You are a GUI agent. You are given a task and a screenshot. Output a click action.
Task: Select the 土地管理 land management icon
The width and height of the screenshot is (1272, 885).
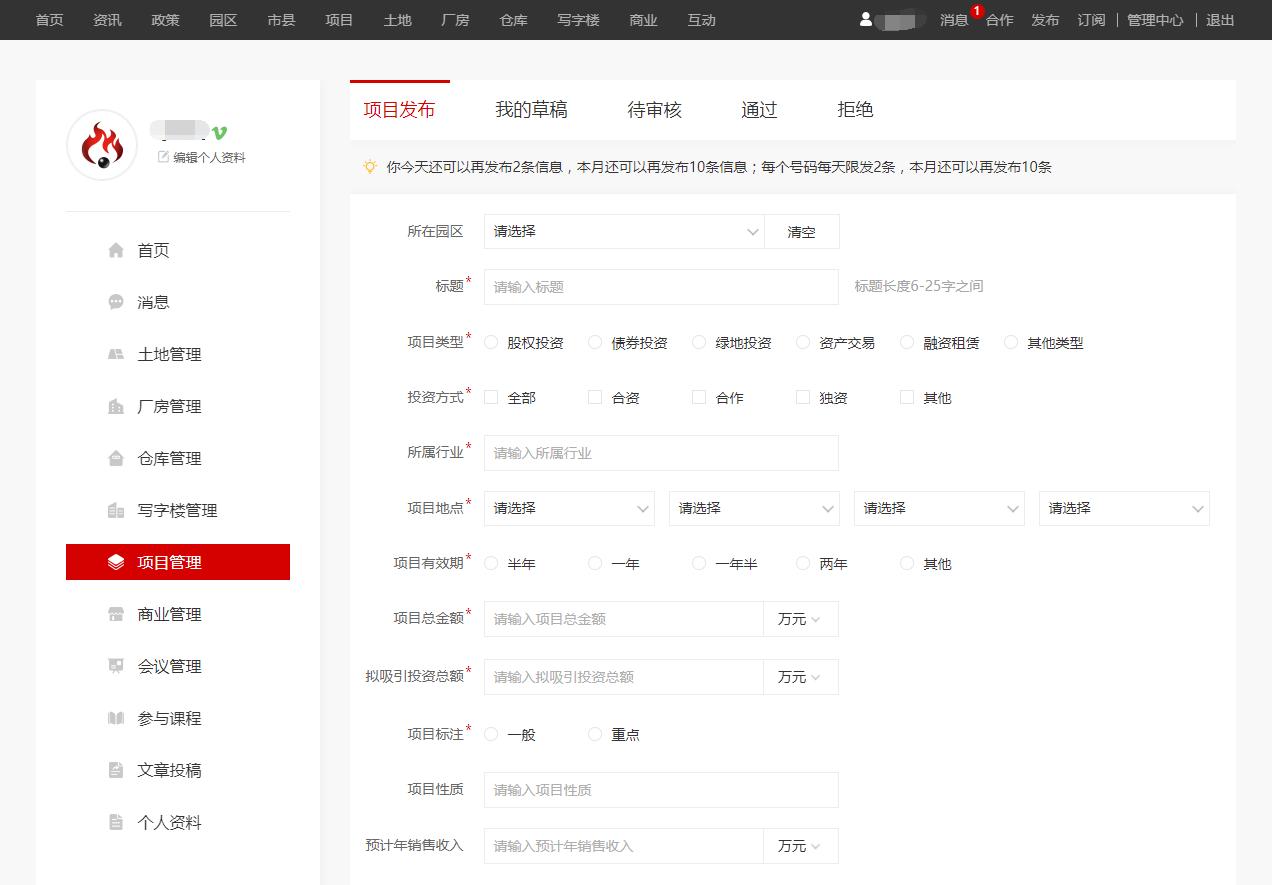tap(115, 354)
